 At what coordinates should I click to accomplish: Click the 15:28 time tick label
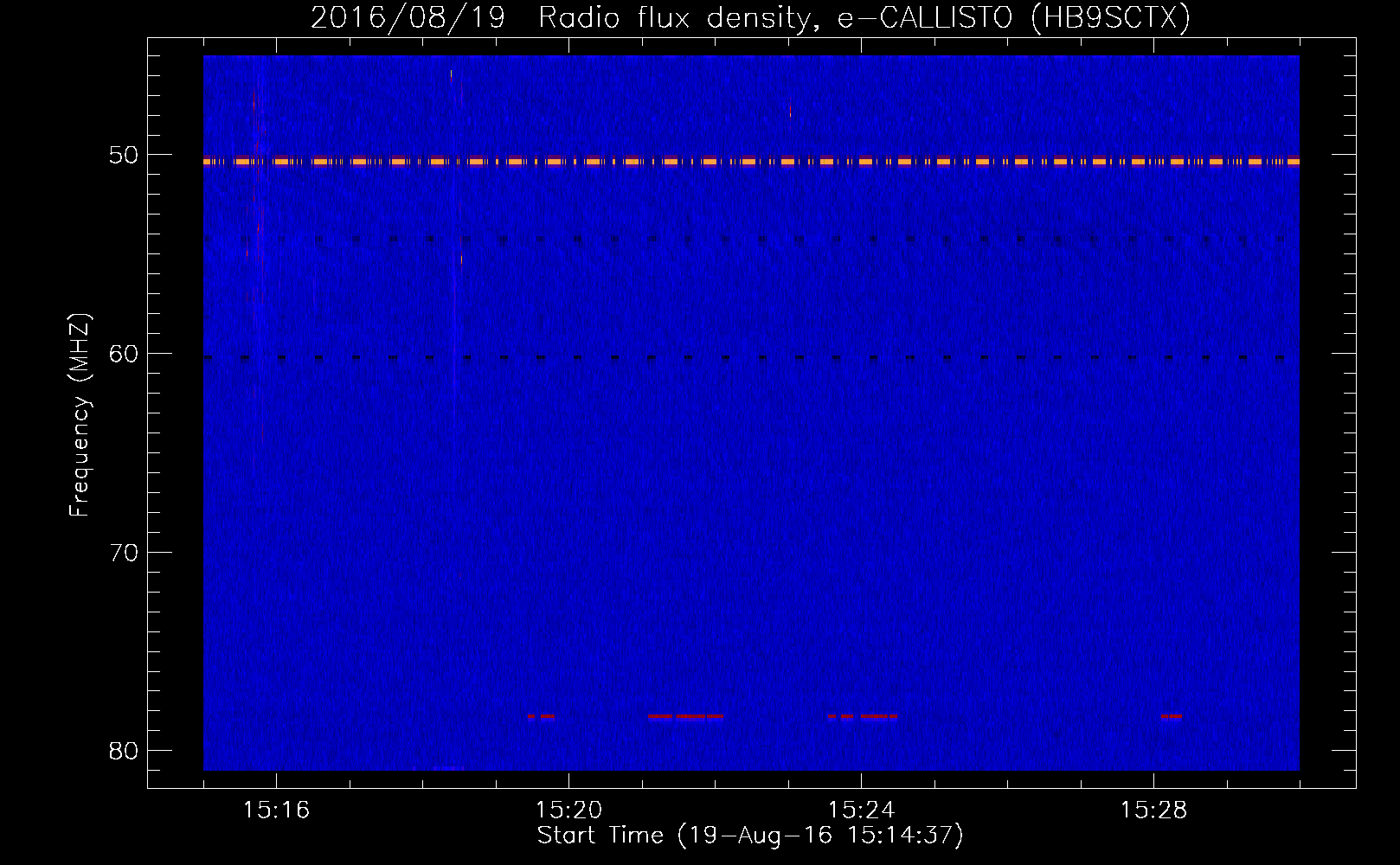point(1153,811)
